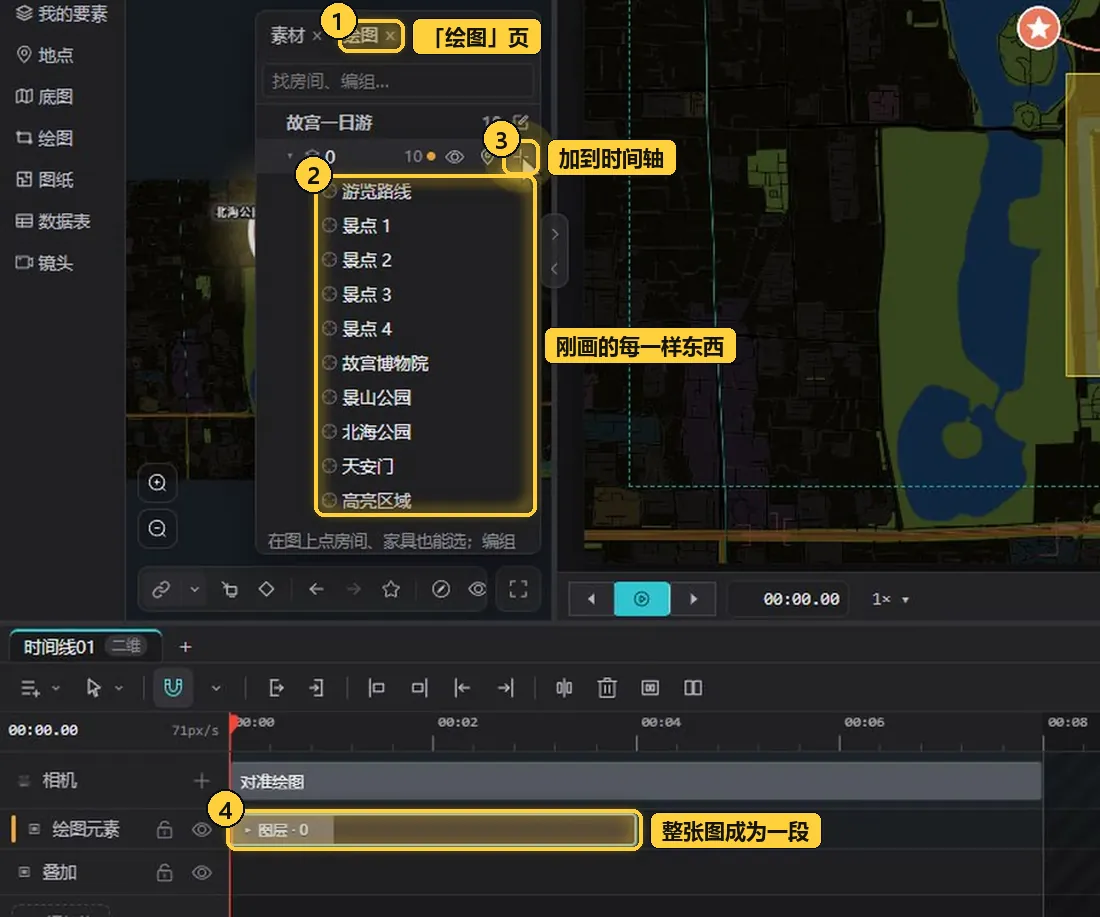Open the 1× playback speed dropdown

pos(891,599)
